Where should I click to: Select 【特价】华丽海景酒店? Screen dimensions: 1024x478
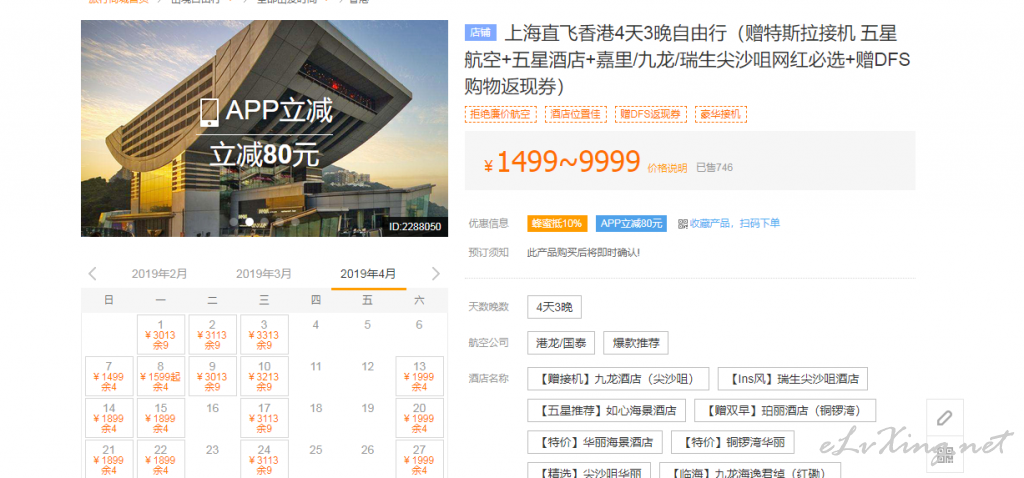595,442
